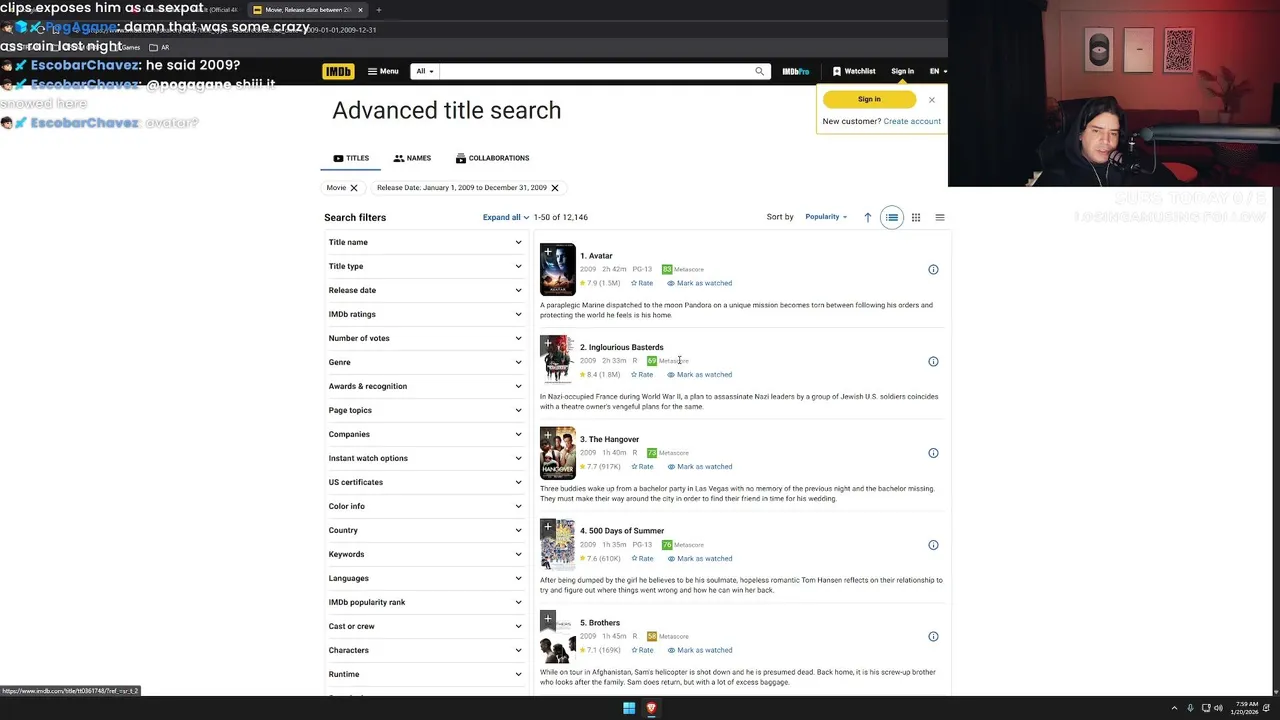This screenshot has height=720, width=1280.
Task: Expand the Languages filter
Action: coord(425,578)
